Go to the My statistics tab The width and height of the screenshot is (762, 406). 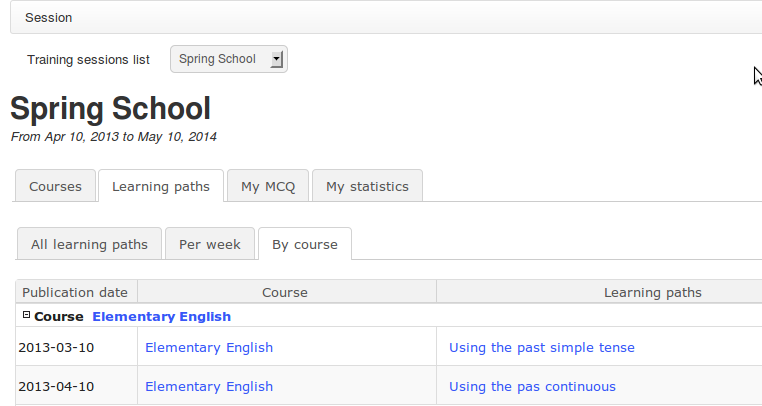click(x=367, y=186)
